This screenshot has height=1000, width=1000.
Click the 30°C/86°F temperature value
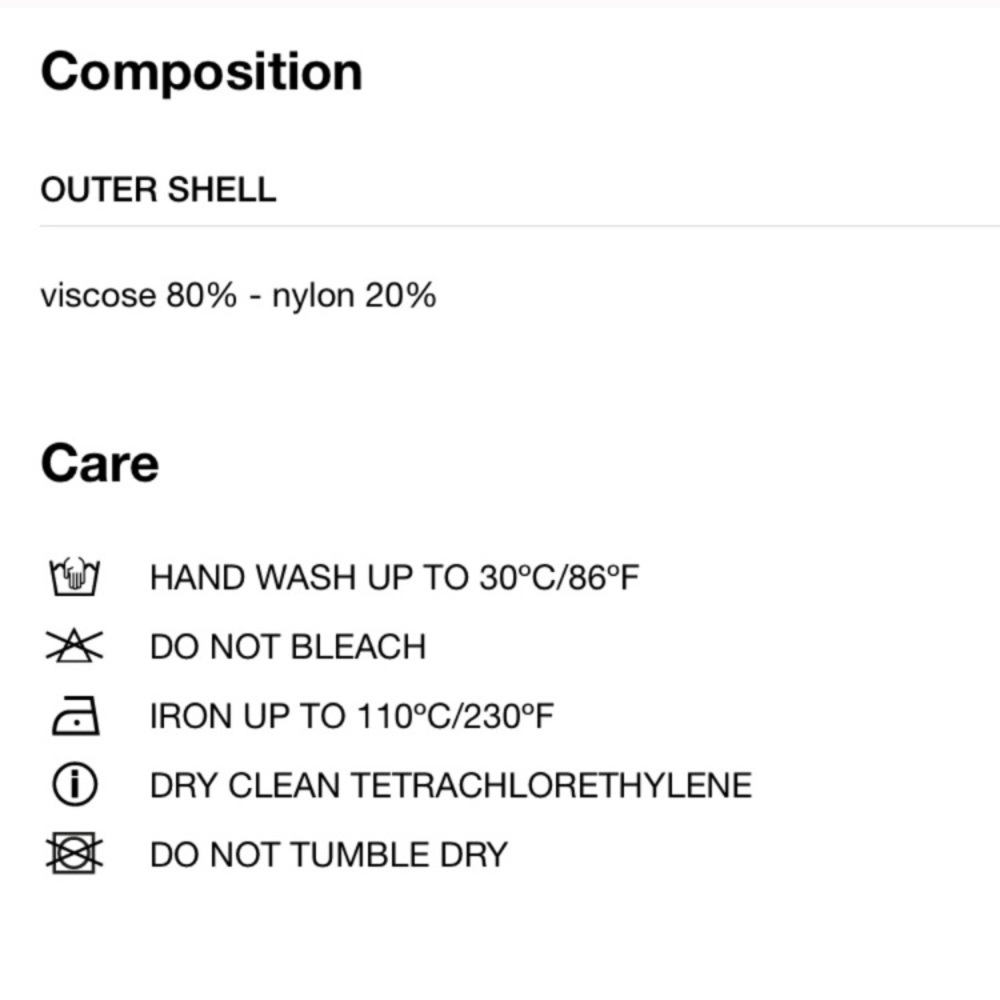click(x=559, y=578)
